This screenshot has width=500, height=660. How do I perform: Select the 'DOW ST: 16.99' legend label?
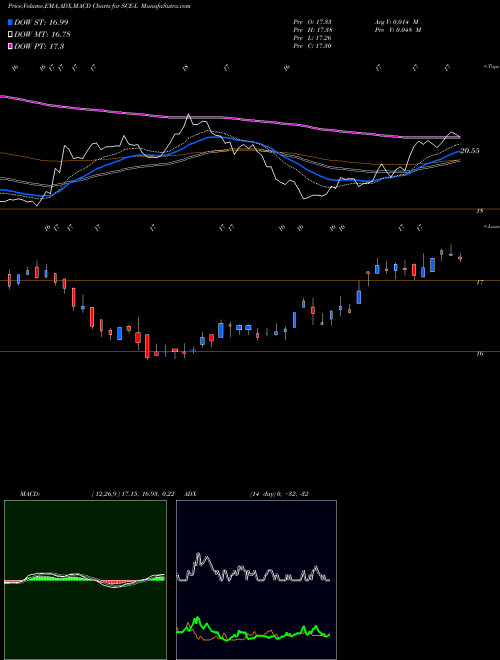pyautogui.click(x=41, y=22)
